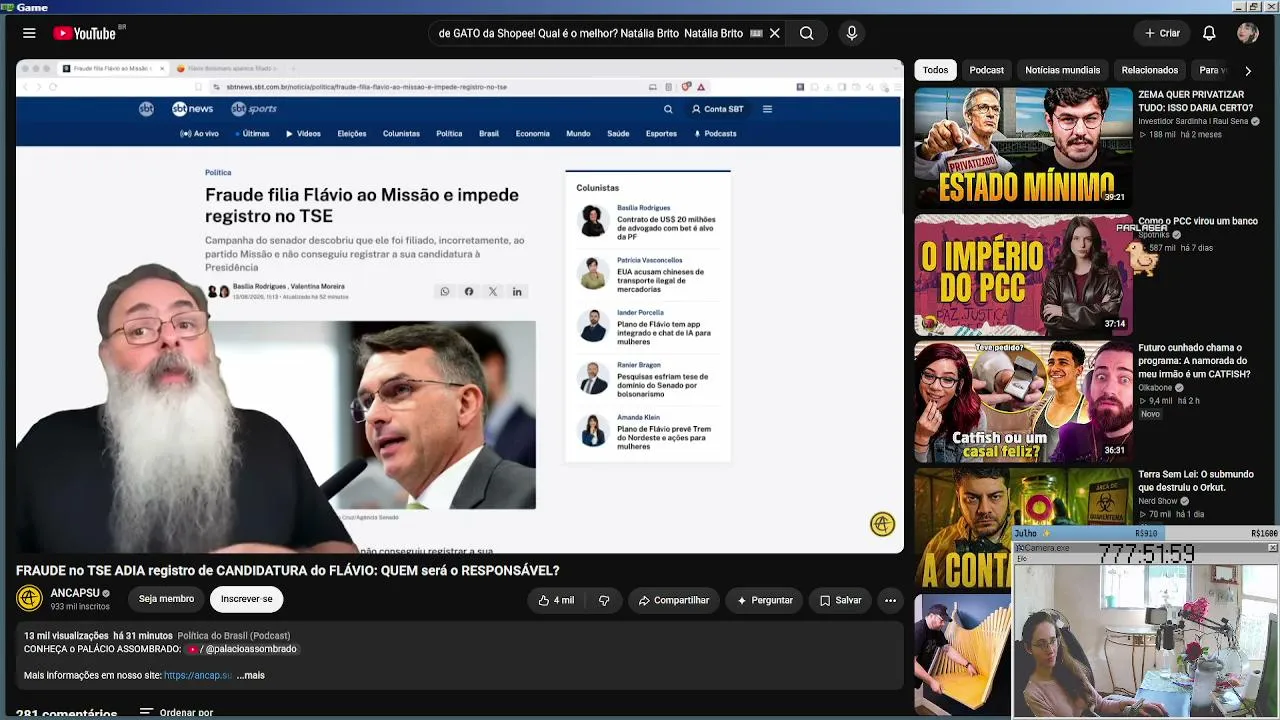Screen dimensions: 1280x720
Task: Open the Perguntar ask button
Action: (765, 600)
